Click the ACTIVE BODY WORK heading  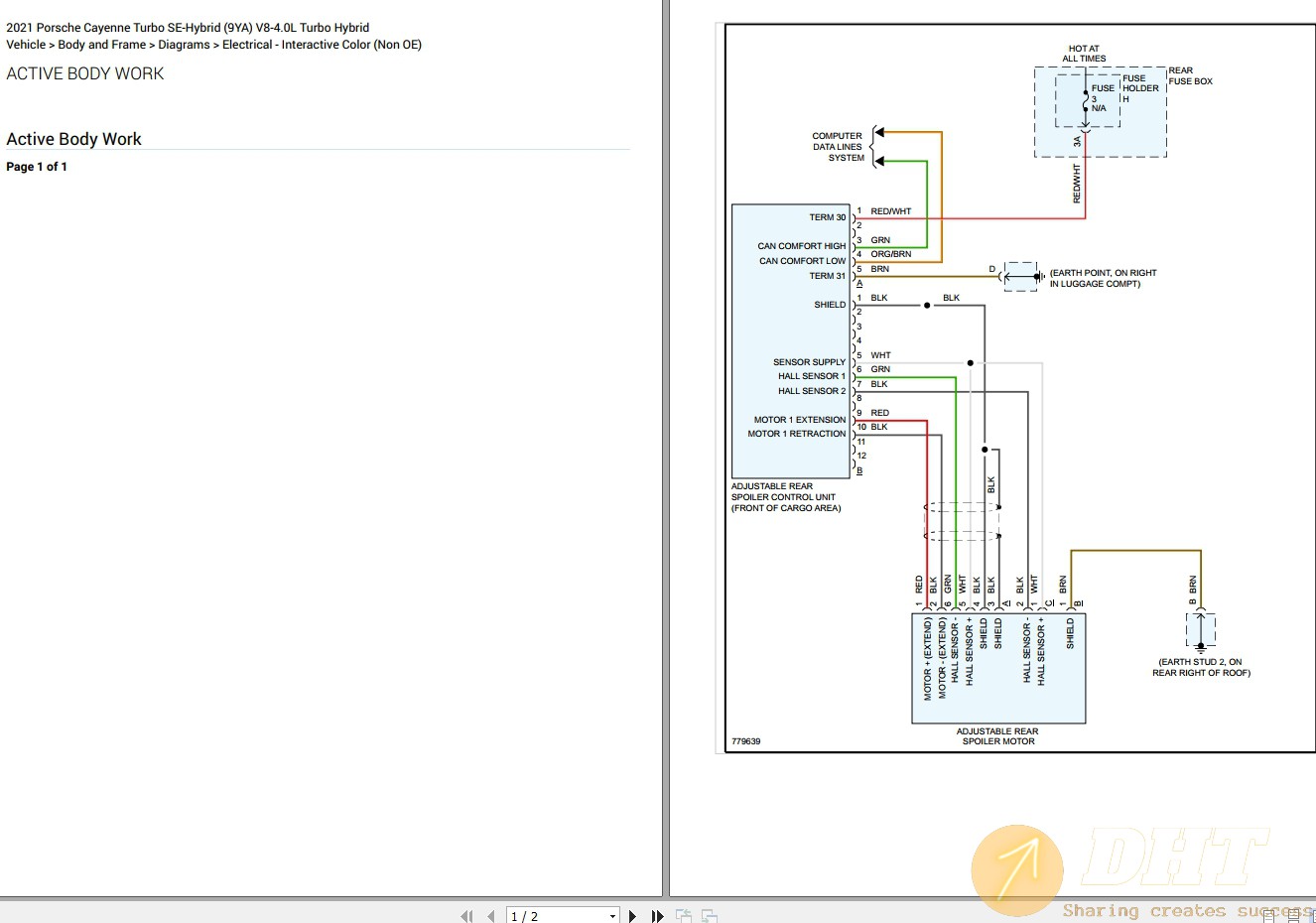[85, 73]
